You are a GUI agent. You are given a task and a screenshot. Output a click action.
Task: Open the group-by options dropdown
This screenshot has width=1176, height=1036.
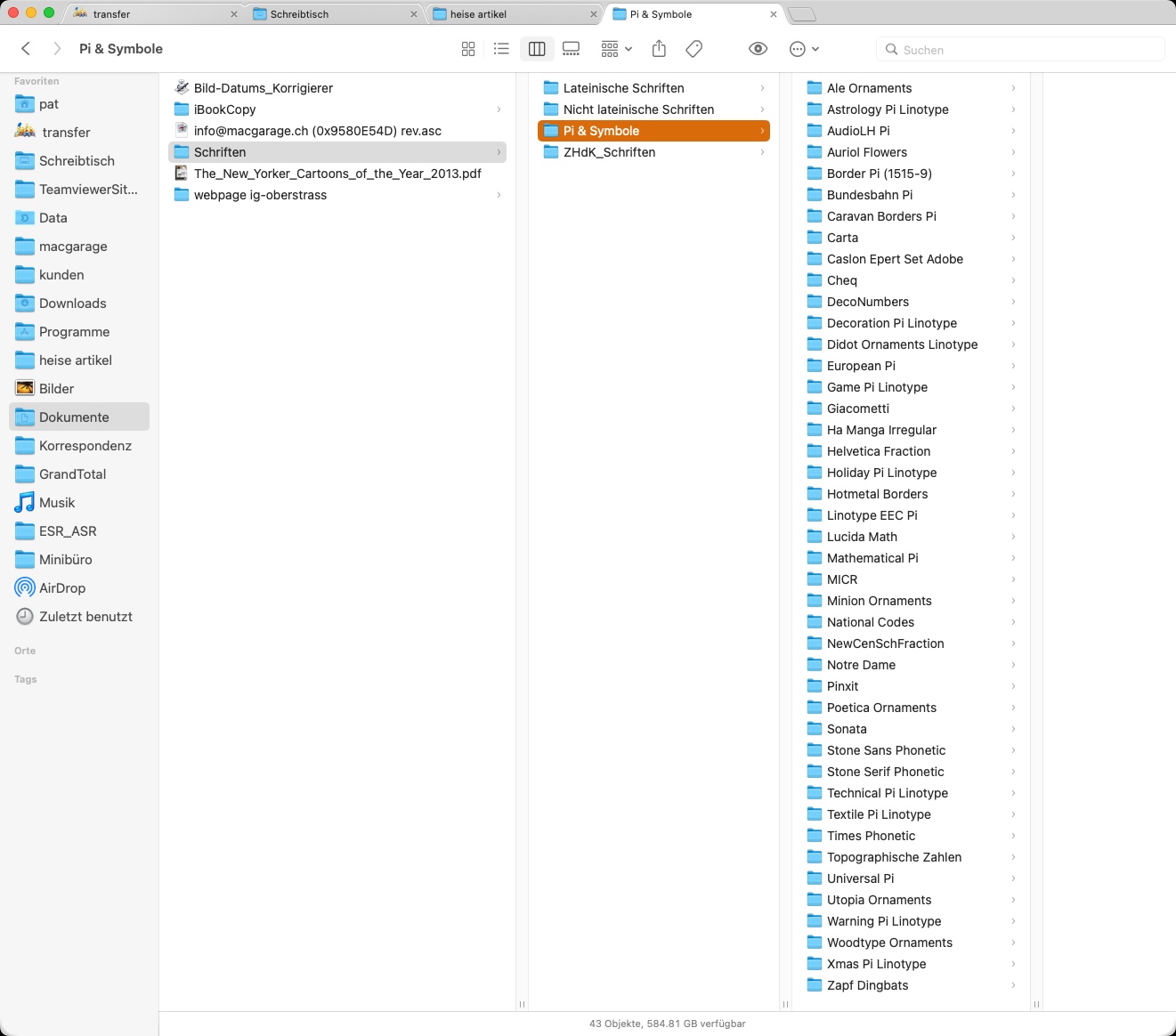pyautogui.click(x=616, y=49)
